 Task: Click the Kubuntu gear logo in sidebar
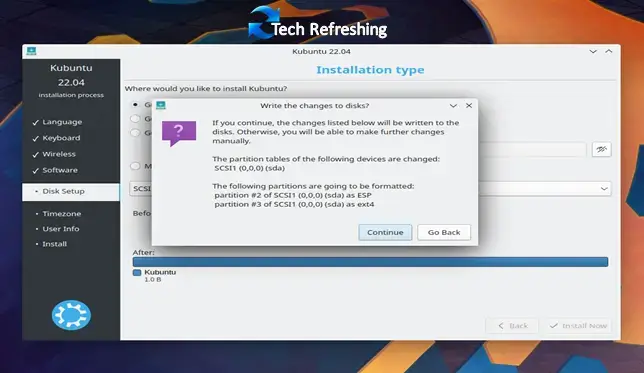tap(71, 315)
